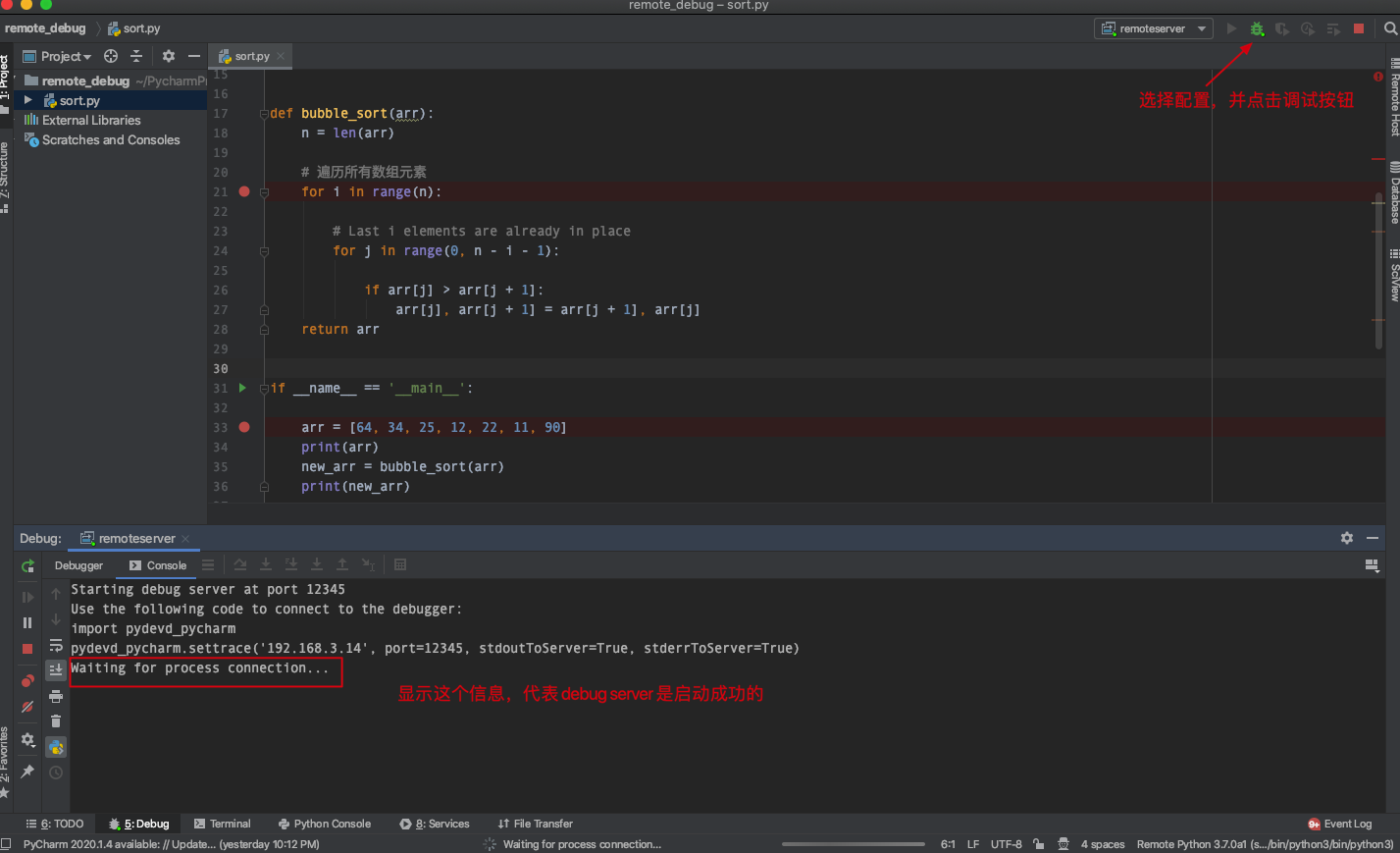
Task: Click Step Into icon in debugger toolbar
Action: coord(266,564)
